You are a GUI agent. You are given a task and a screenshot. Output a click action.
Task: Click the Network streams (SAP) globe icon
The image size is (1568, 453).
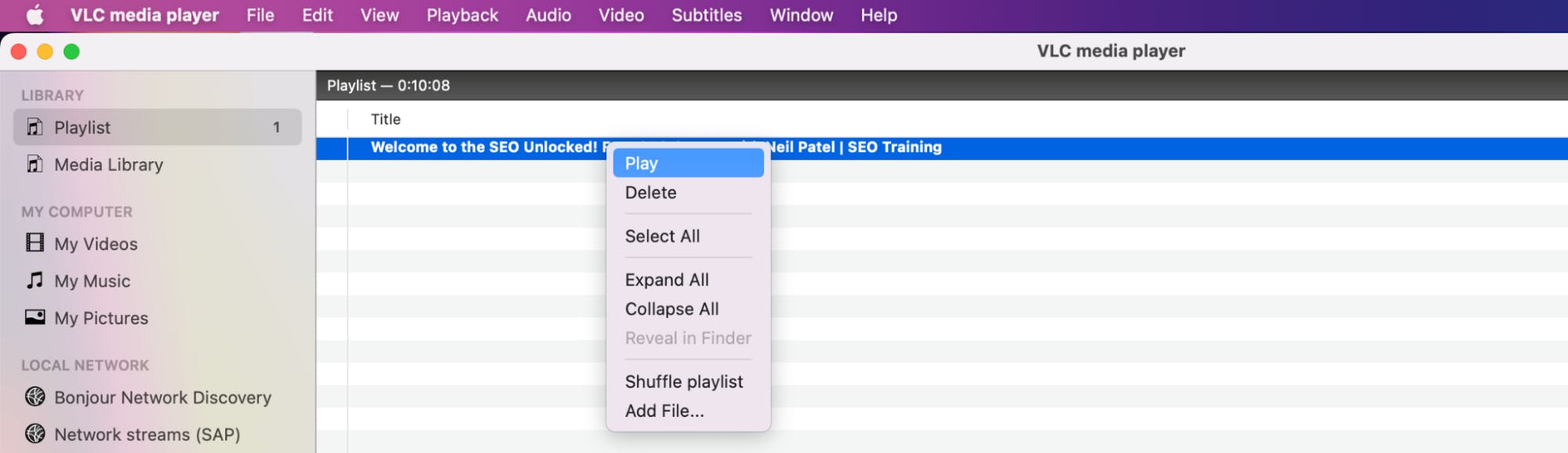click(35, 433)
